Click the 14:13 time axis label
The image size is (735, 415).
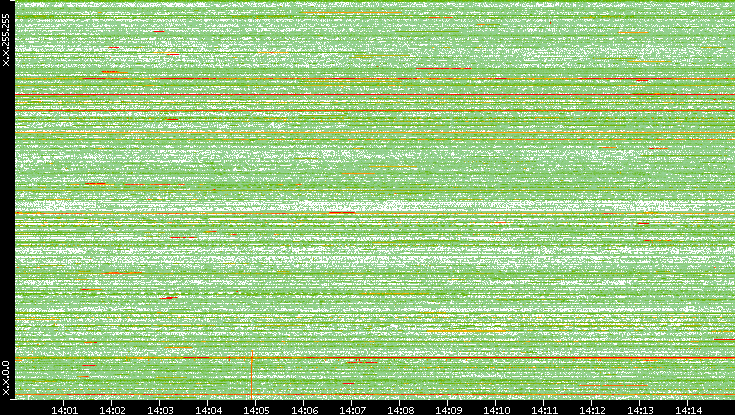pyautogui.click(x=641, y=410)
